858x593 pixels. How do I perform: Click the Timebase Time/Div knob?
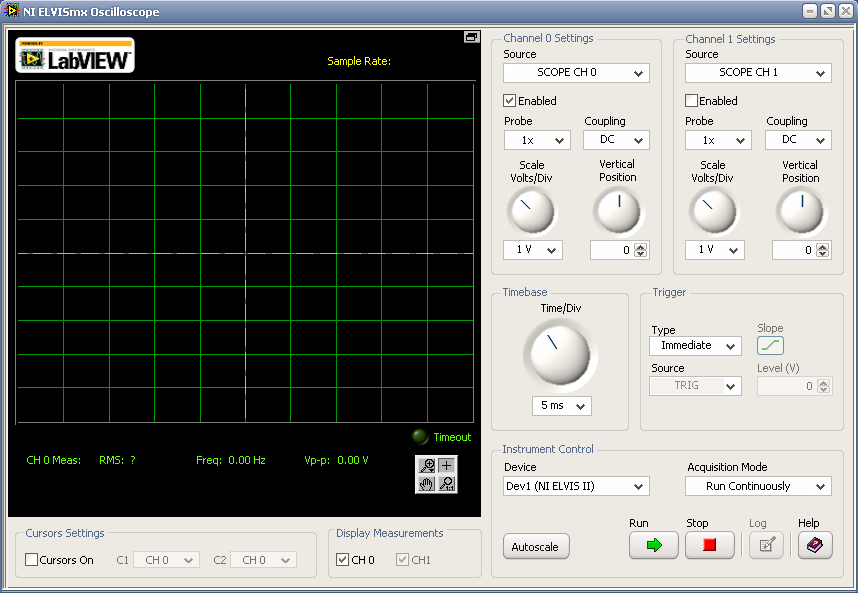point(560,353)
